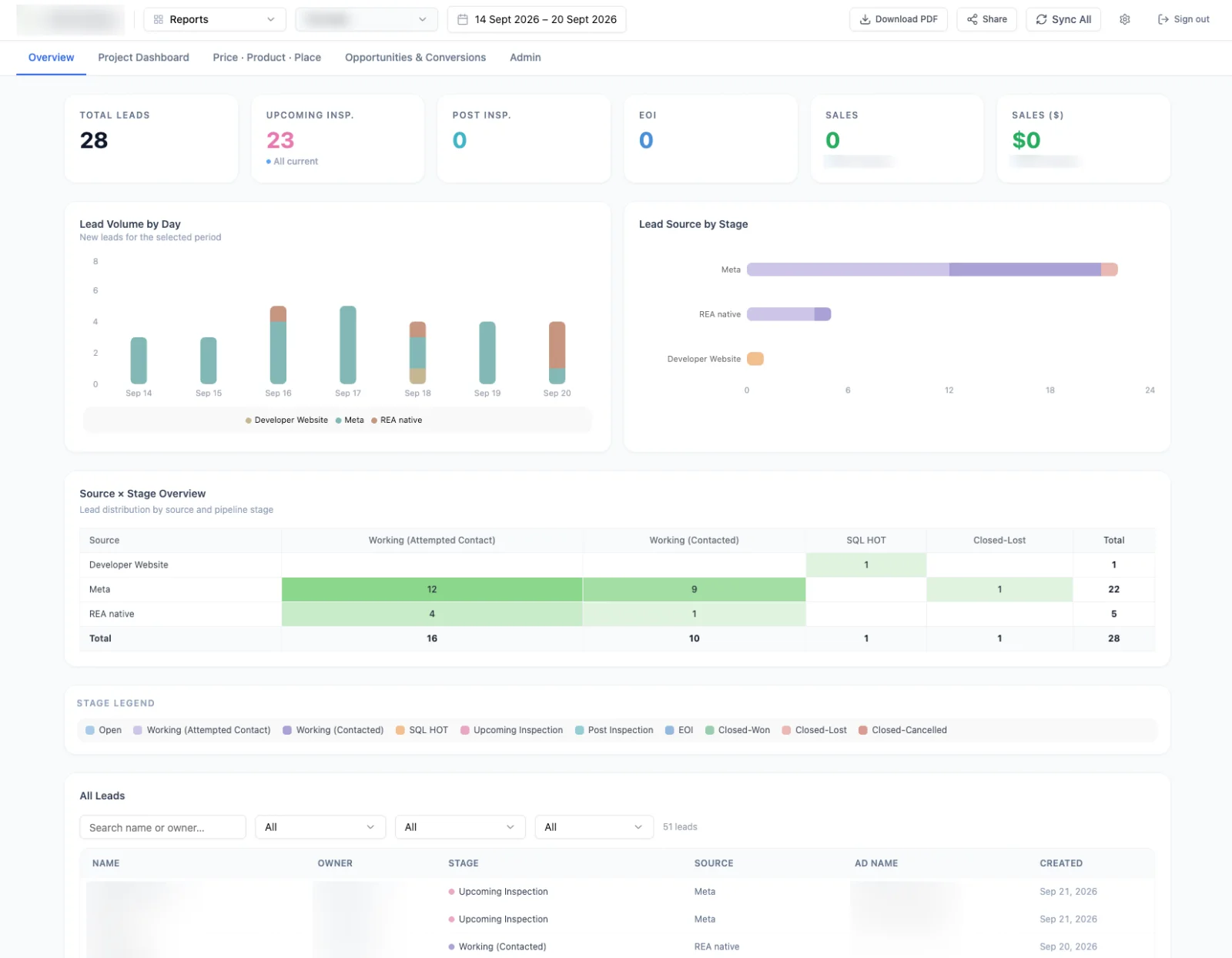Open the blurred project selector dropdown
This screenshot has width=1232, height=958.
[x=367, y=19]
